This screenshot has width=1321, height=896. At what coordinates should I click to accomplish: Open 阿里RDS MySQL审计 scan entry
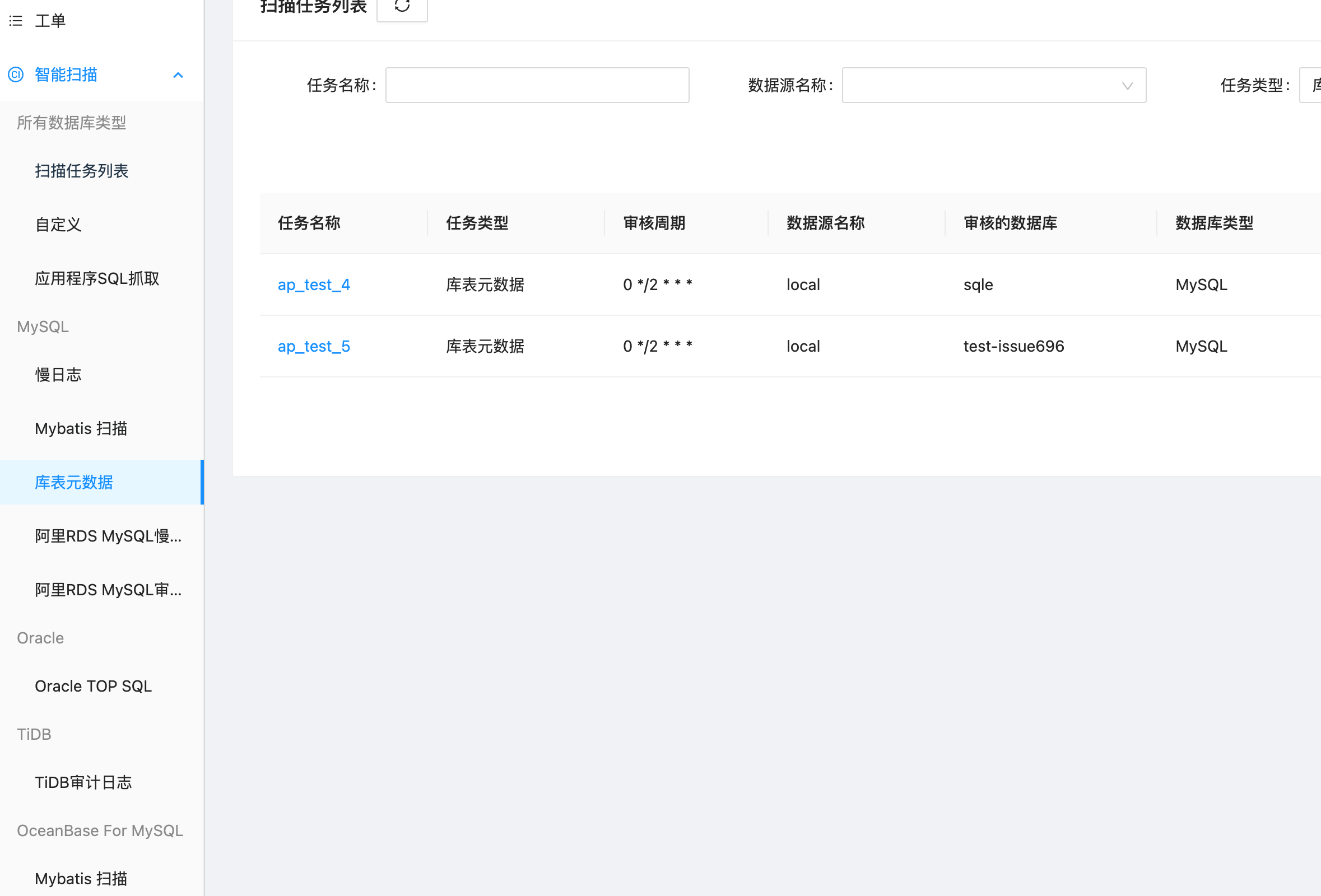(x=108, y=590)
